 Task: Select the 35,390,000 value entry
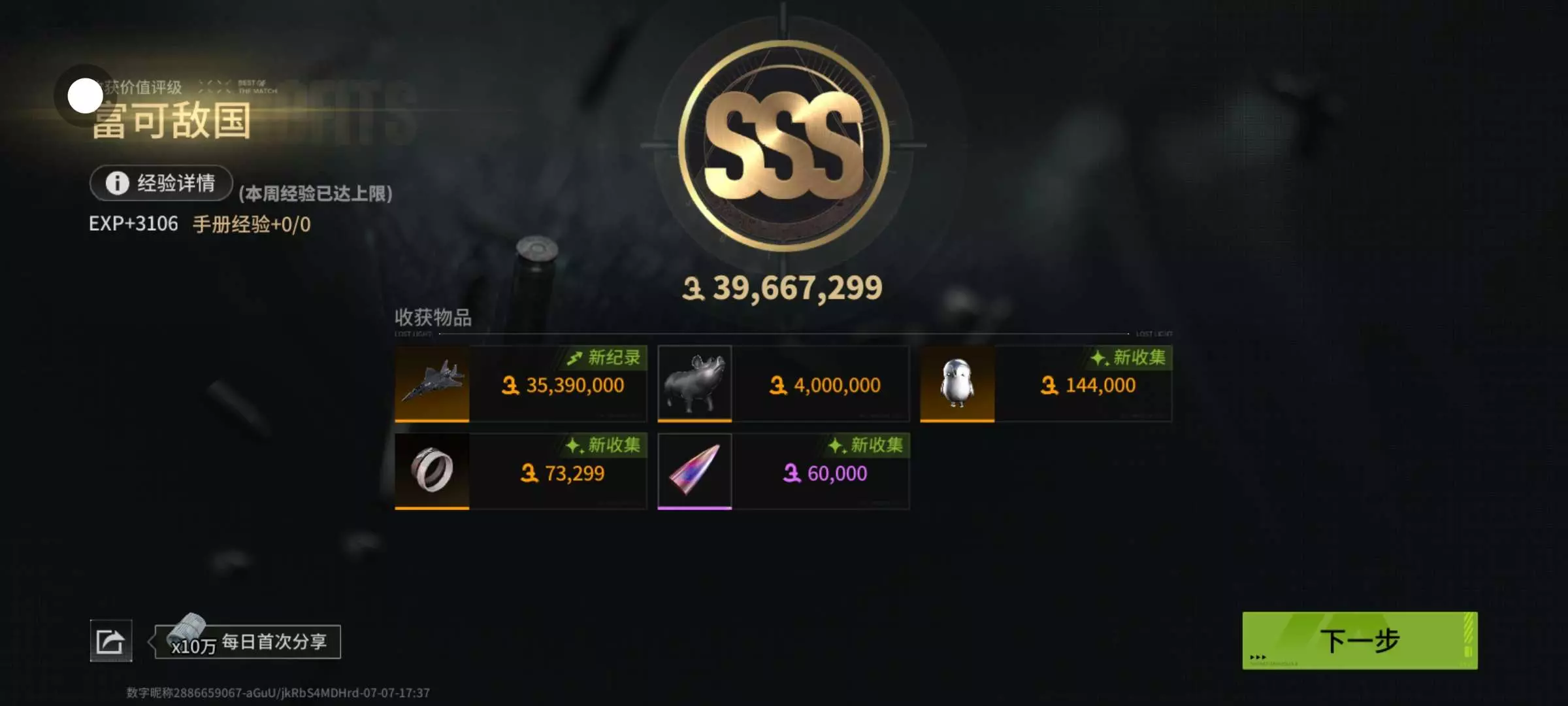click(563, 385)
